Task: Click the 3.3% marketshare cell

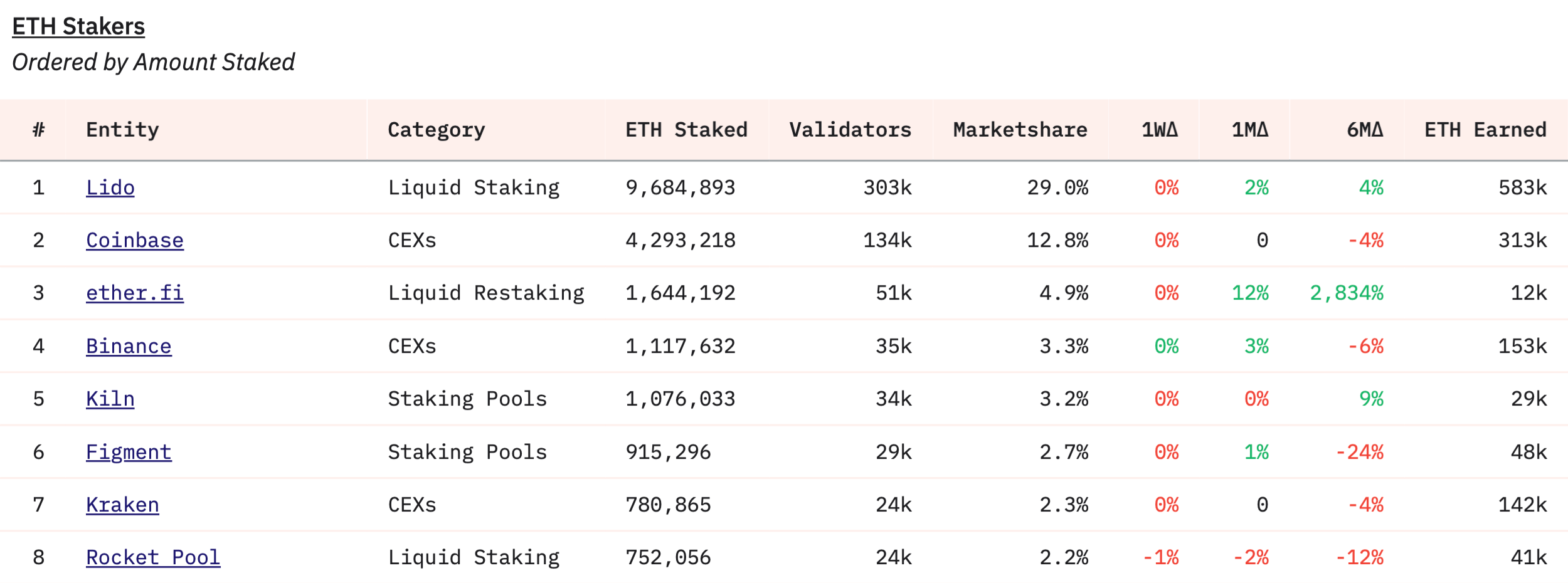Action: pos(1064,346)
